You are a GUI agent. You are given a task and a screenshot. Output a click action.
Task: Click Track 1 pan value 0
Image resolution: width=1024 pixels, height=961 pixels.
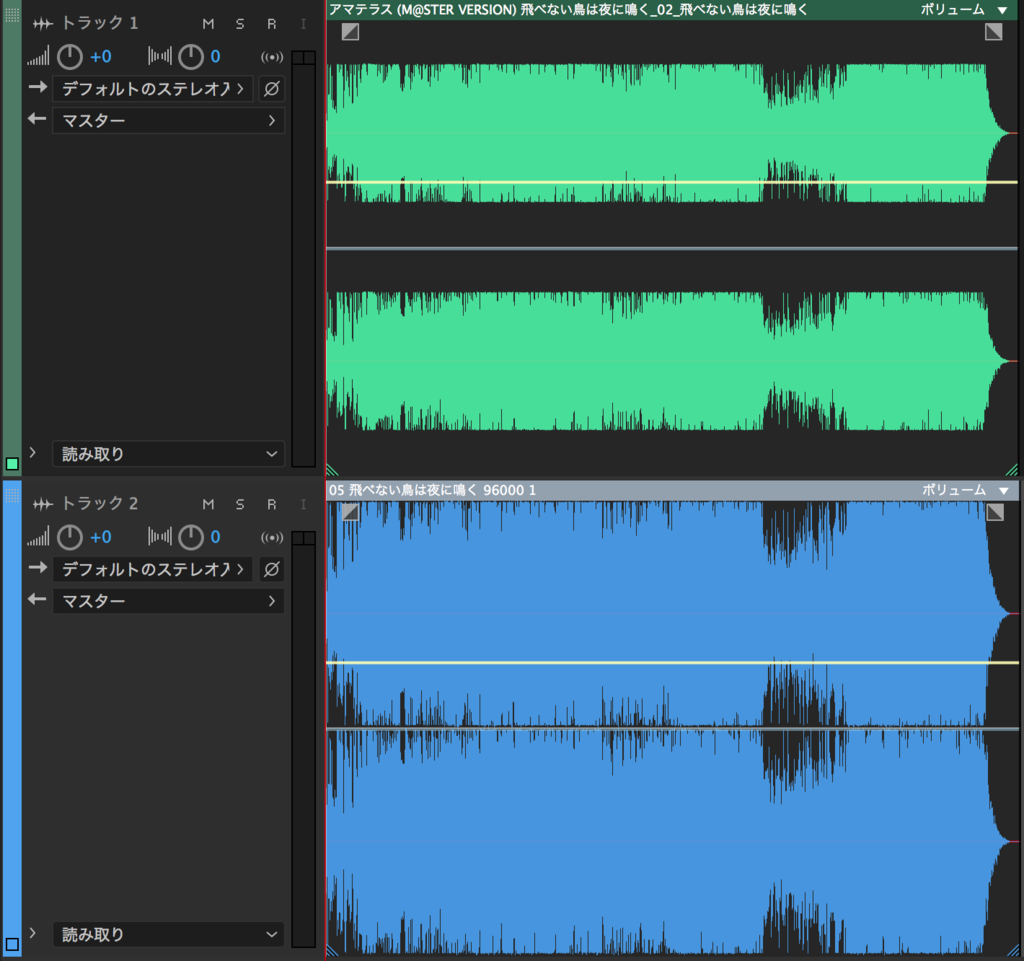point(216,57)
